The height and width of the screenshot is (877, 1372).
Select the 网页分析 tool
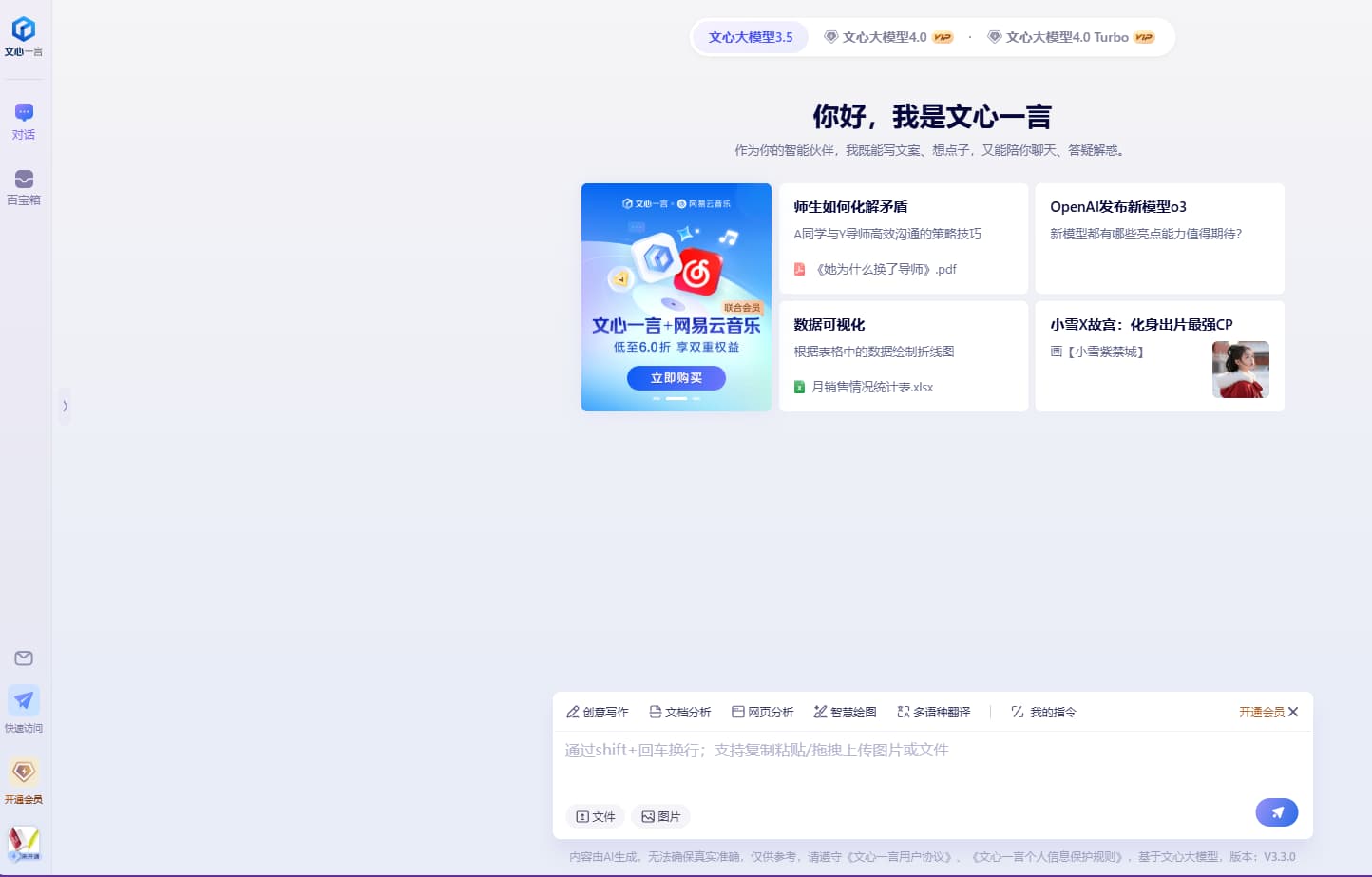pyautogui.click(x=763, y=712)
